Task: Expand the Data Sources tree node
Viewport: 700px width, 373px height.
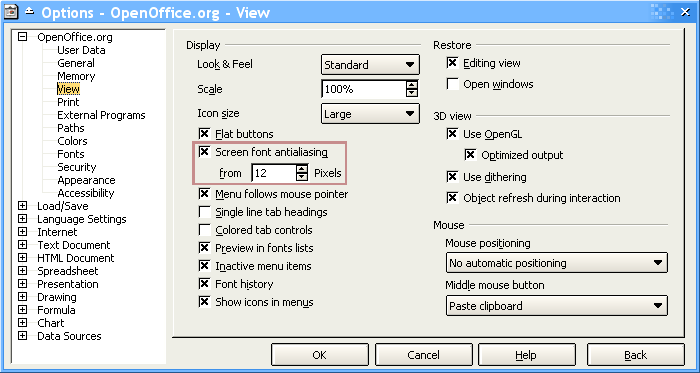Action: coord(22,336)
